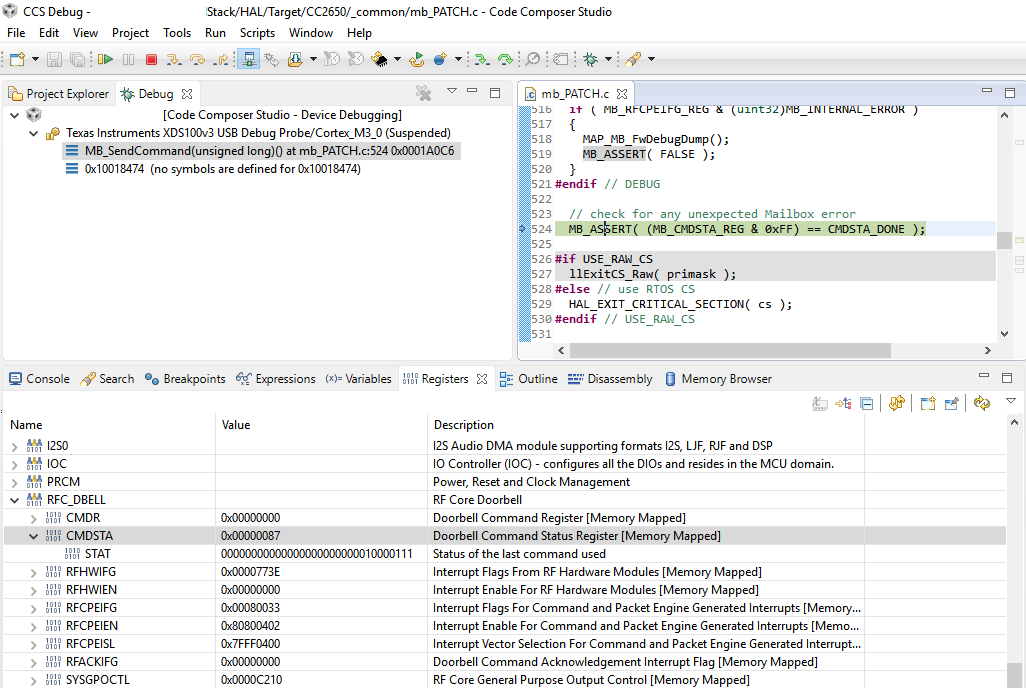Click the Step Into icon
This screenshot has width=1026, height=688.
[174, 60]
